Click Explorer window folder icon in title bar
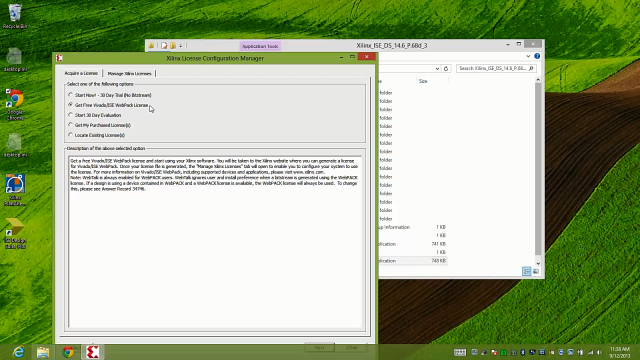Viewport: 640px width, 360px height. pos(151,45)
